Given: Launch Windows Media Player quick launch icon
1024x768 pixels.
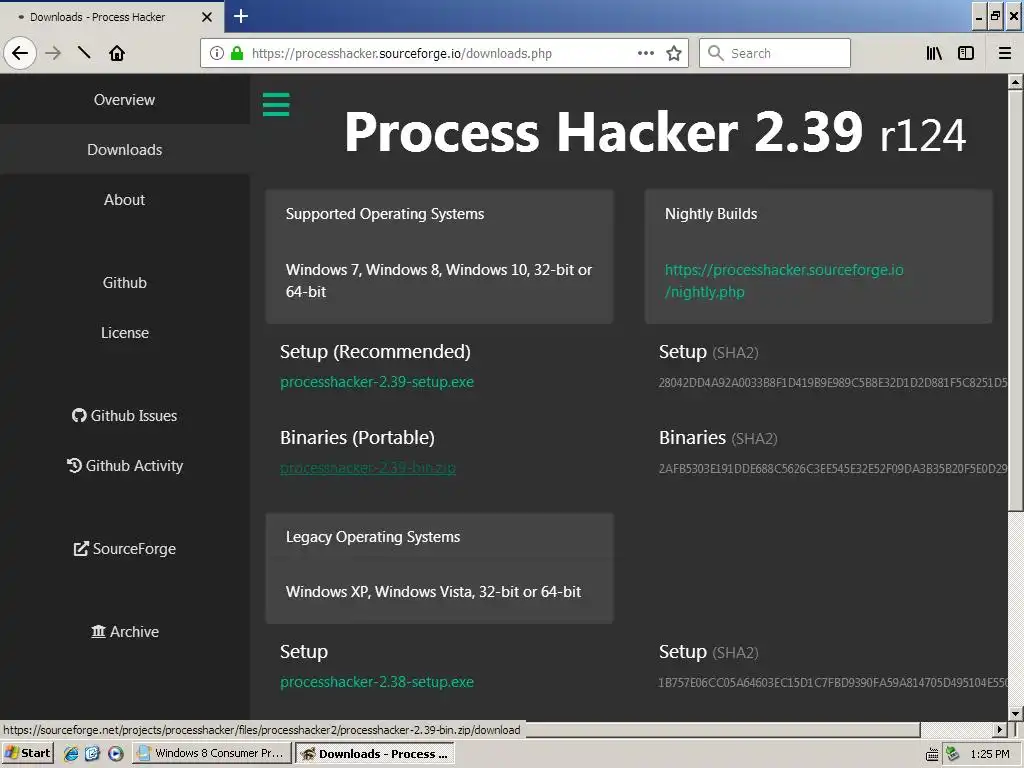Looking at the screenshot, I should pos(116,753).
